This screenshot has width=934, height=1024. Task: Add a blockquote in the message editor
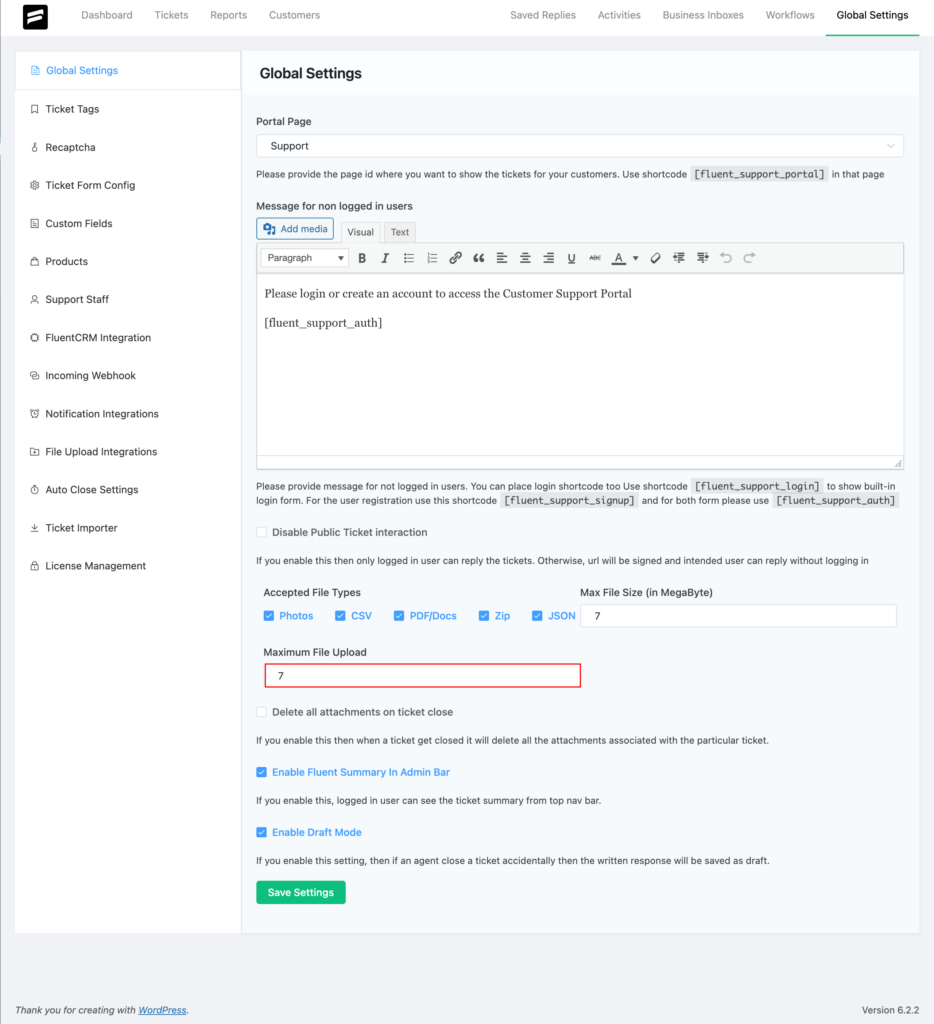pyautogui.click(x=478, y=257)
